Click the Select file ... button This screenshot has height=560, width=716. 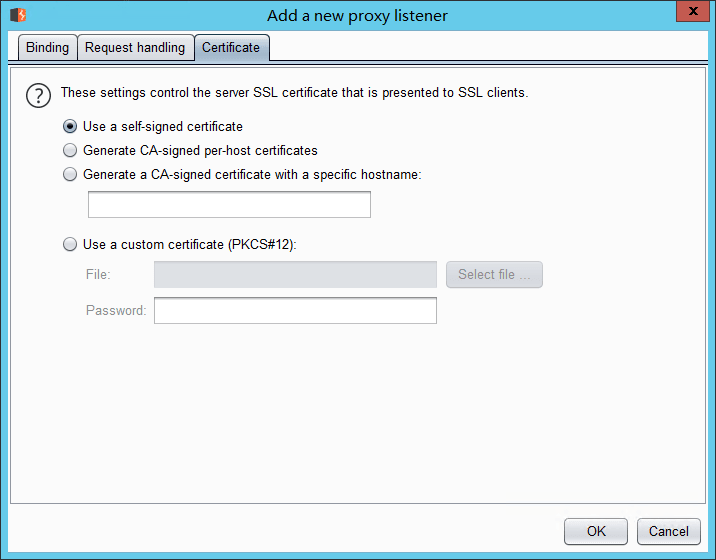coord(494,275)
